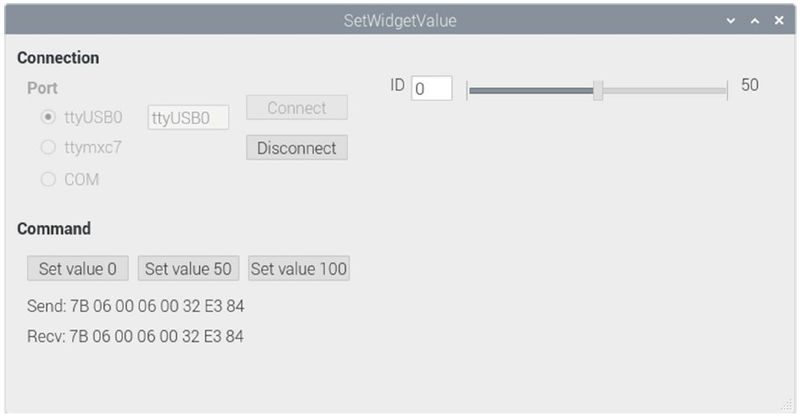Select the COM port radio button
Screen dimensions: 800x416
click(47, 180)
